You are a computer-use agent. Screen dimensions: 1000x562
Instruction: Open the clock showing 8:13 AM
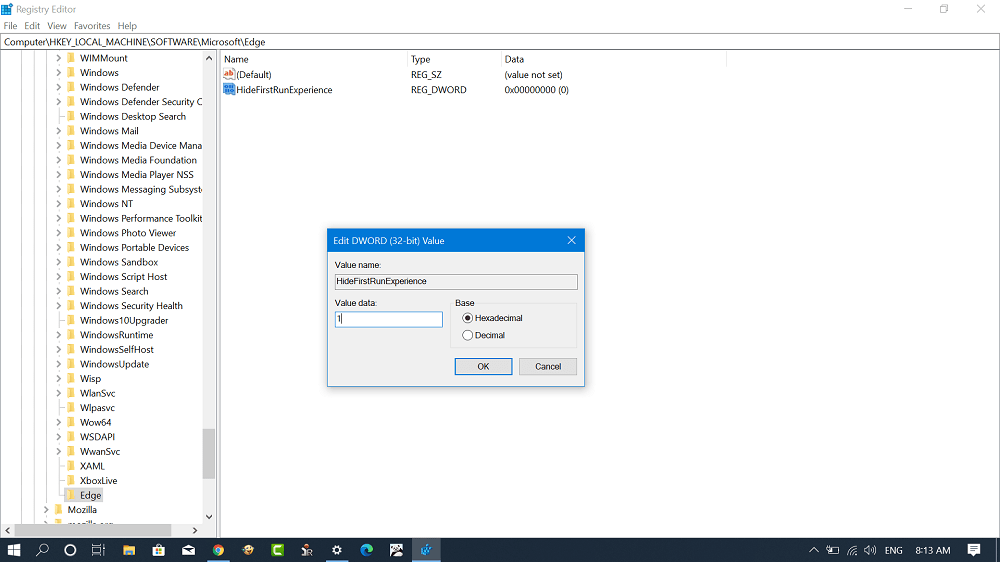click(932, 550)
